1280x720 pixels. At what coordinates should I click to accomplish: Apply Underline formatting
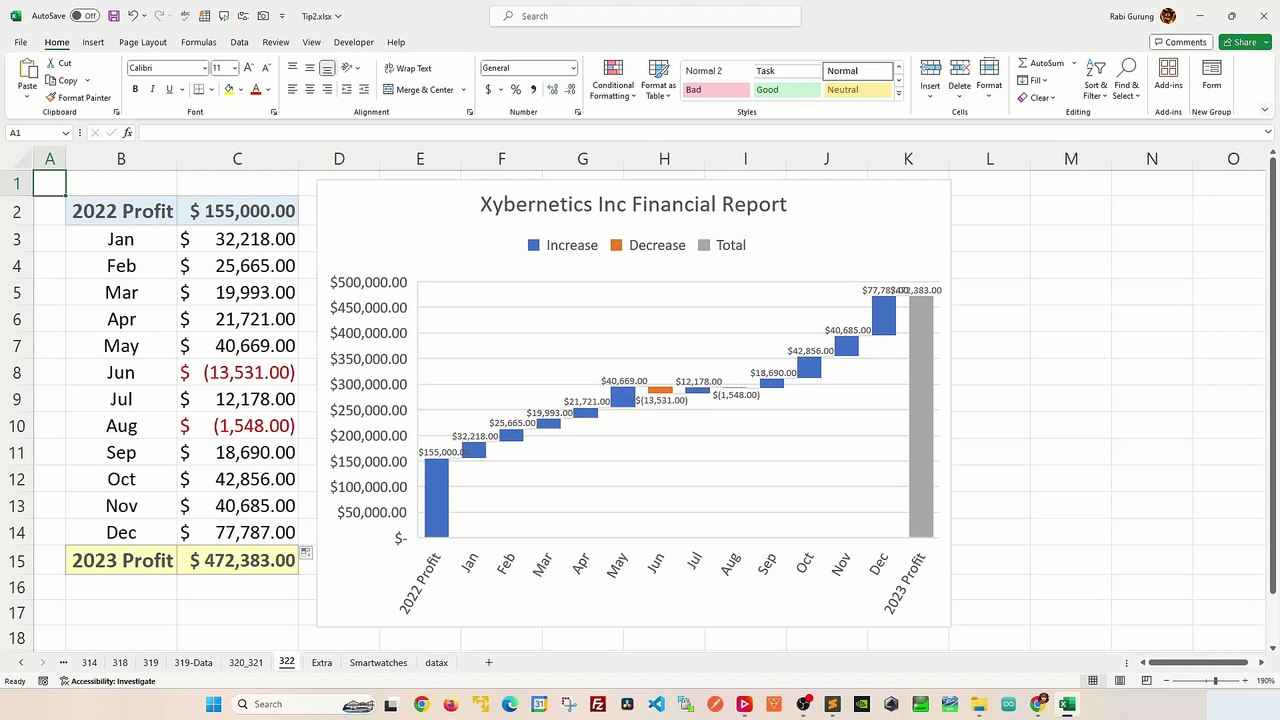[x=169, y=89]
